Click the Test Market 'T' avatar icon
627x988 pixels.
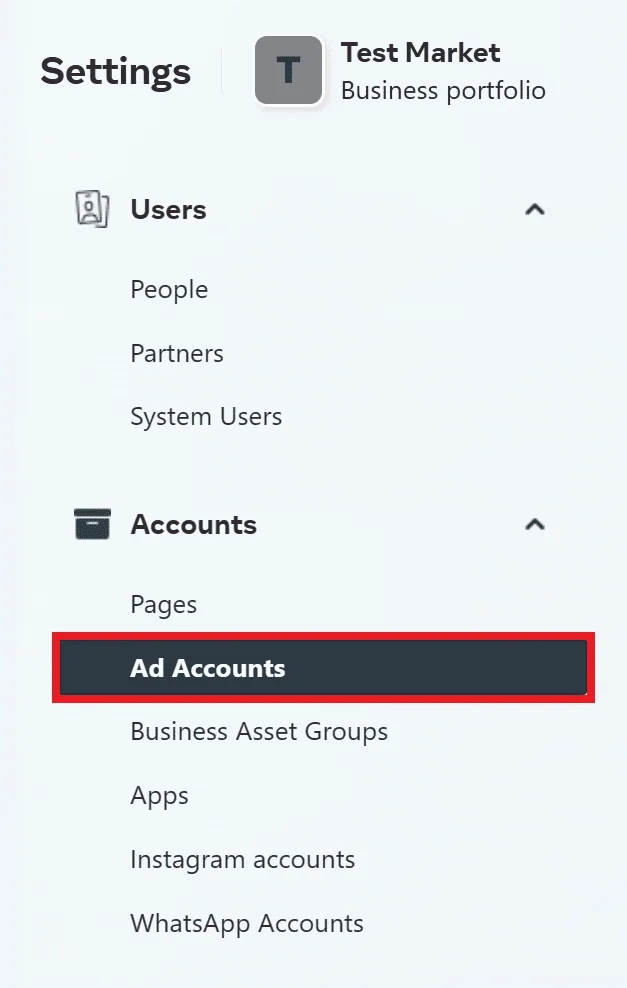pos(289,70)
